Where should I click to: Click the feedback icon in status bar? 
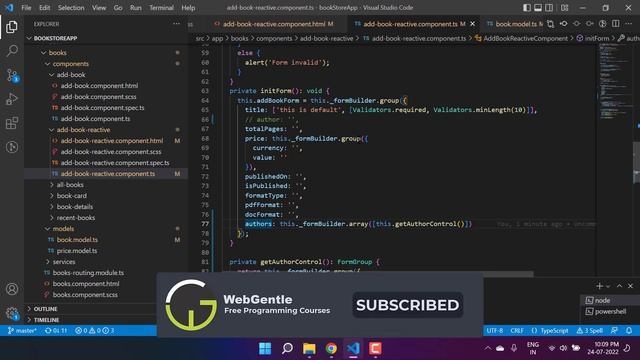tap(614, 331)
